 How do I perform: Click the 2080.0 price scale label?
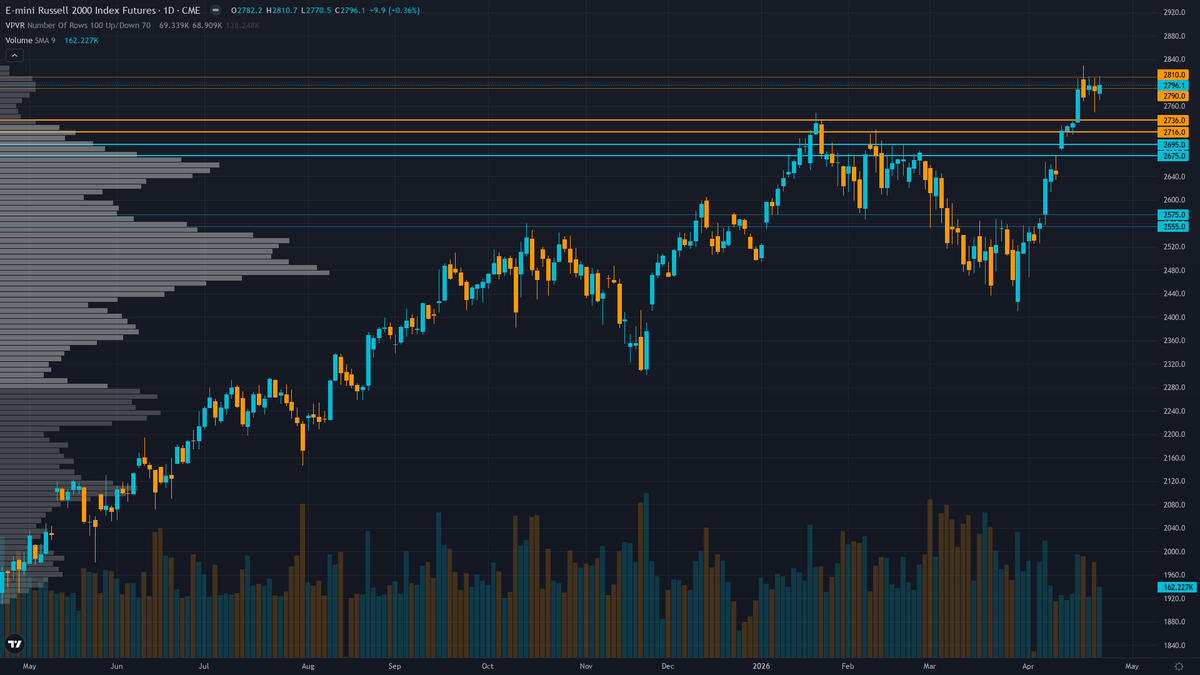tap(1174, 505)
